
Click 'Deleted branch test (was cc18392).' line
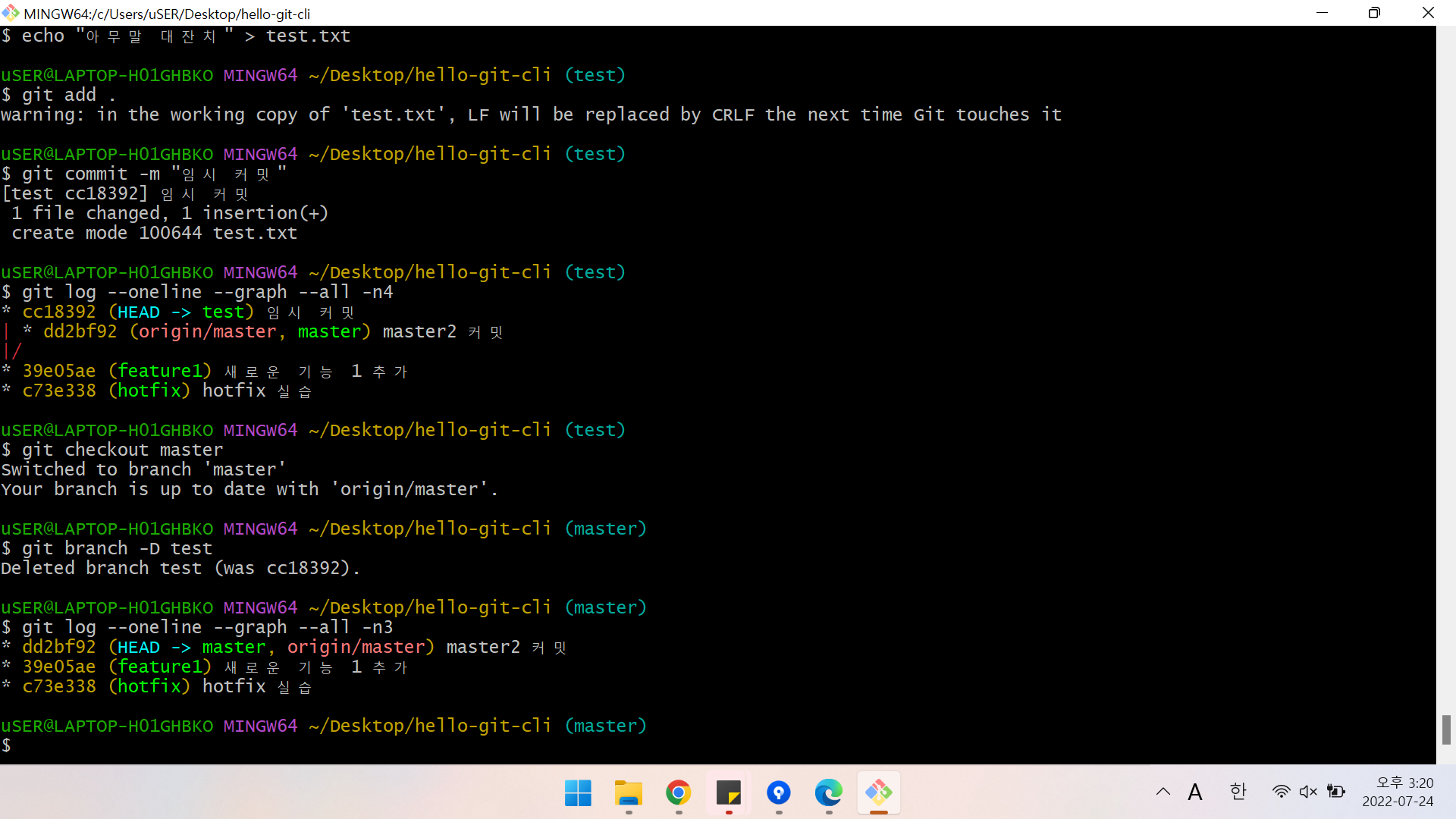(180, 568)
